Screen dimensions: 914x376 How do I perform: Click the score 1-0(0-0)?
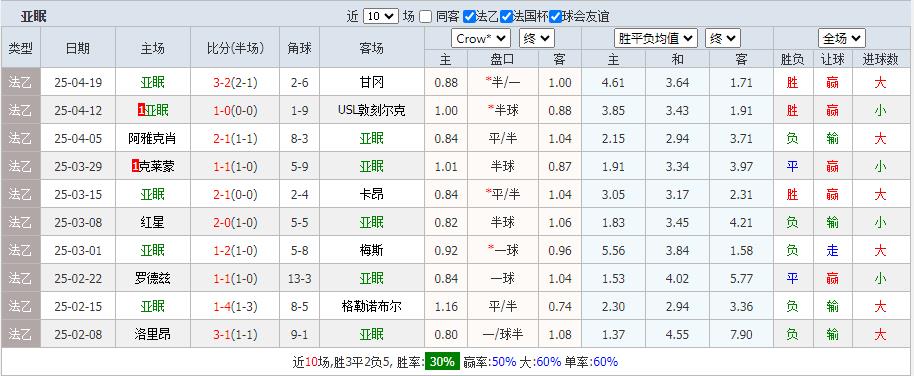pos(235,110)
